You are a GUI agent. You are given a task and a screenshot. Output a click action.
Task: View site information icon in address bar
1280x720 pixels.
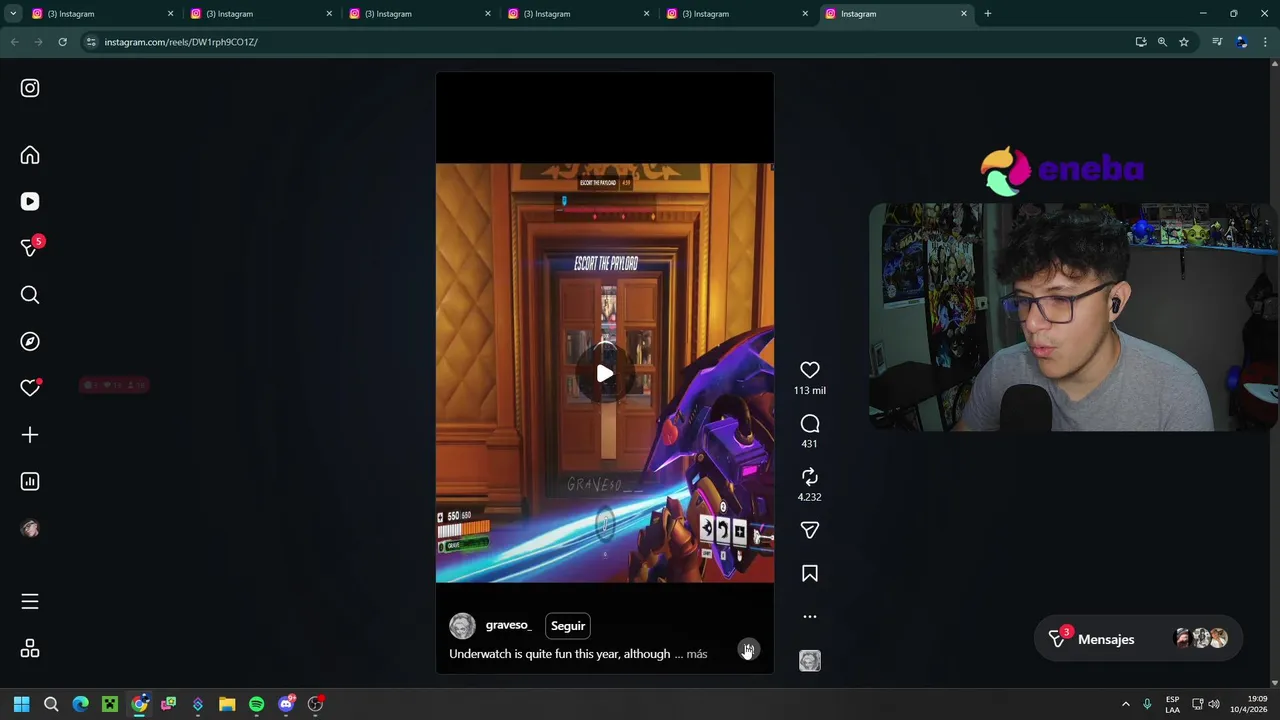coord(91,42)
